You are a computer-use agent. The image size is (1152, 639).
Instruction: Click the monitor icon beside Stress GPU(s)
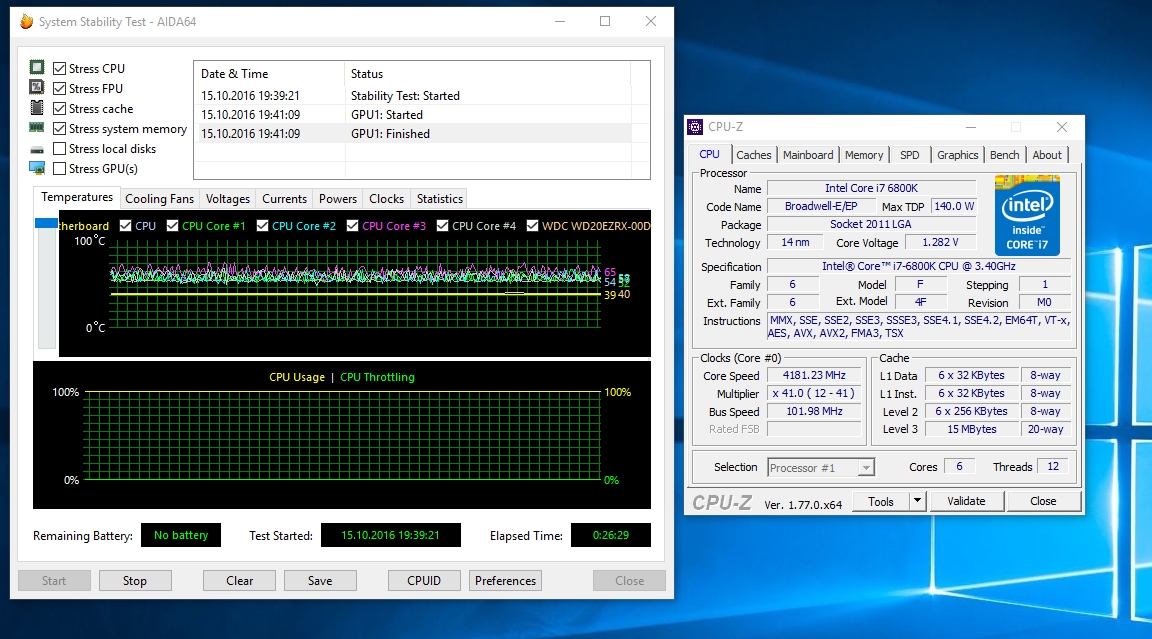pos(37,168)
